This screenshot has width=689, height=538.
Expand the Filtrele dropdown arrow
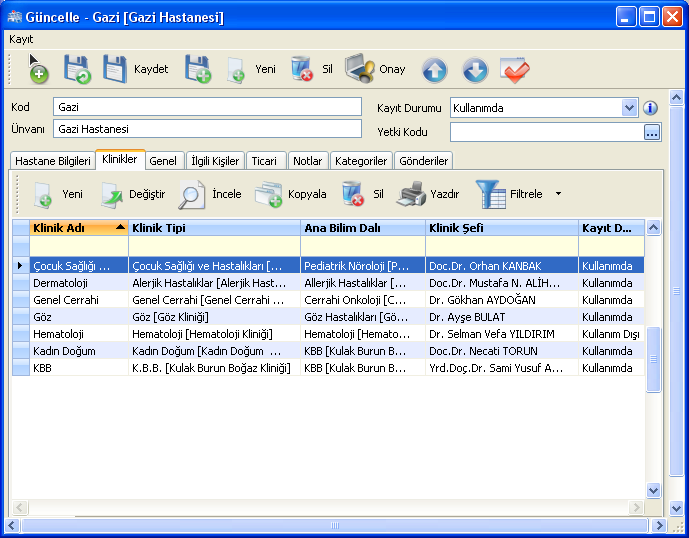pos(558,194)
